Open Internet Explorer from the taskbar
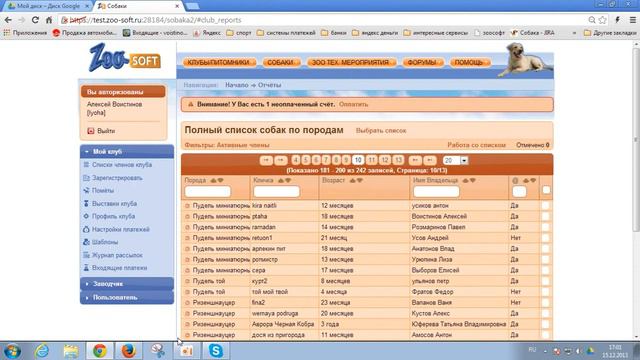The image size is (640, 360). [x=42, y=351]
